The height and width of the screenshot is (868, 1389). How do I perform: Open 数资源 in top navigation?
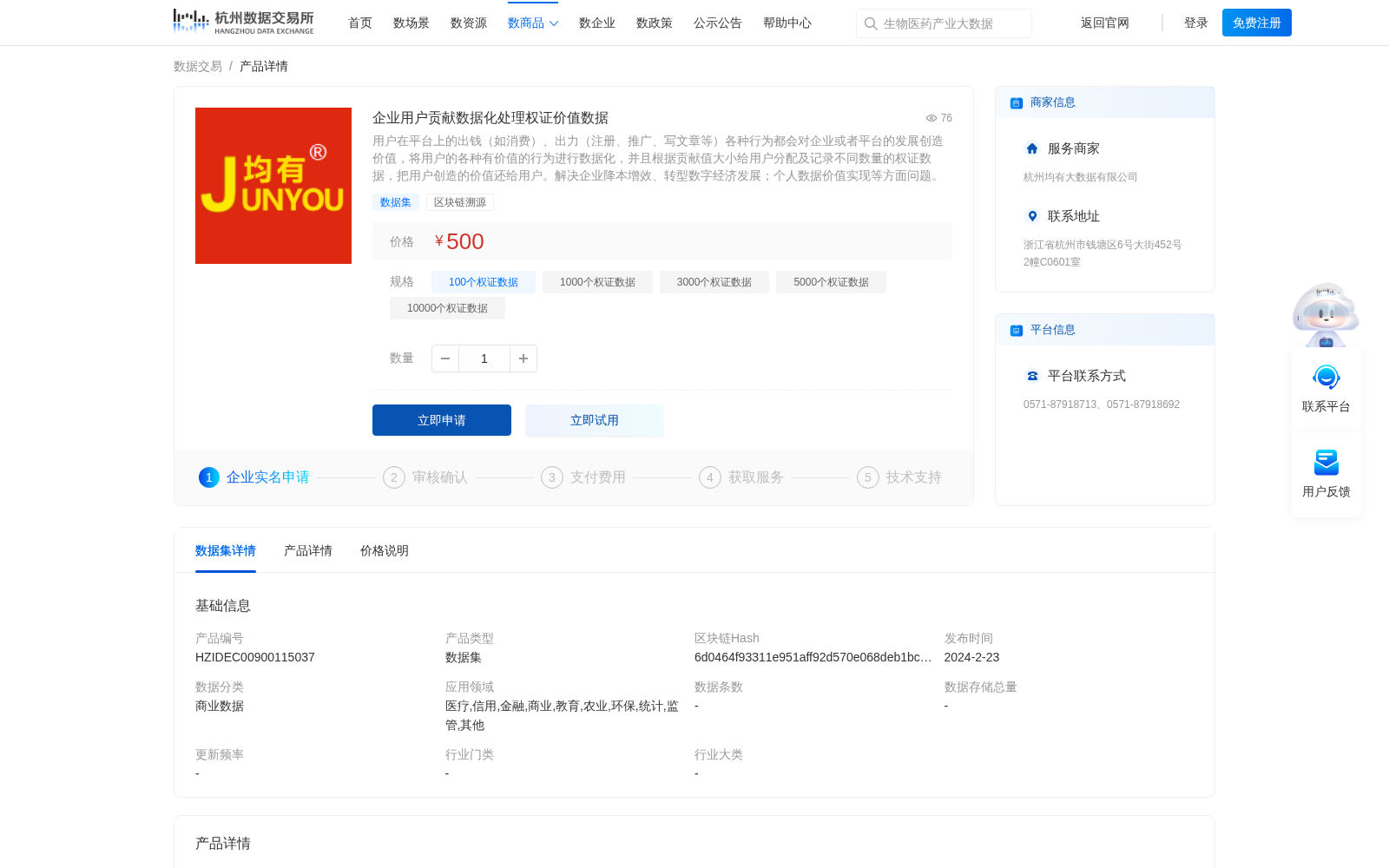pos(469,23)
